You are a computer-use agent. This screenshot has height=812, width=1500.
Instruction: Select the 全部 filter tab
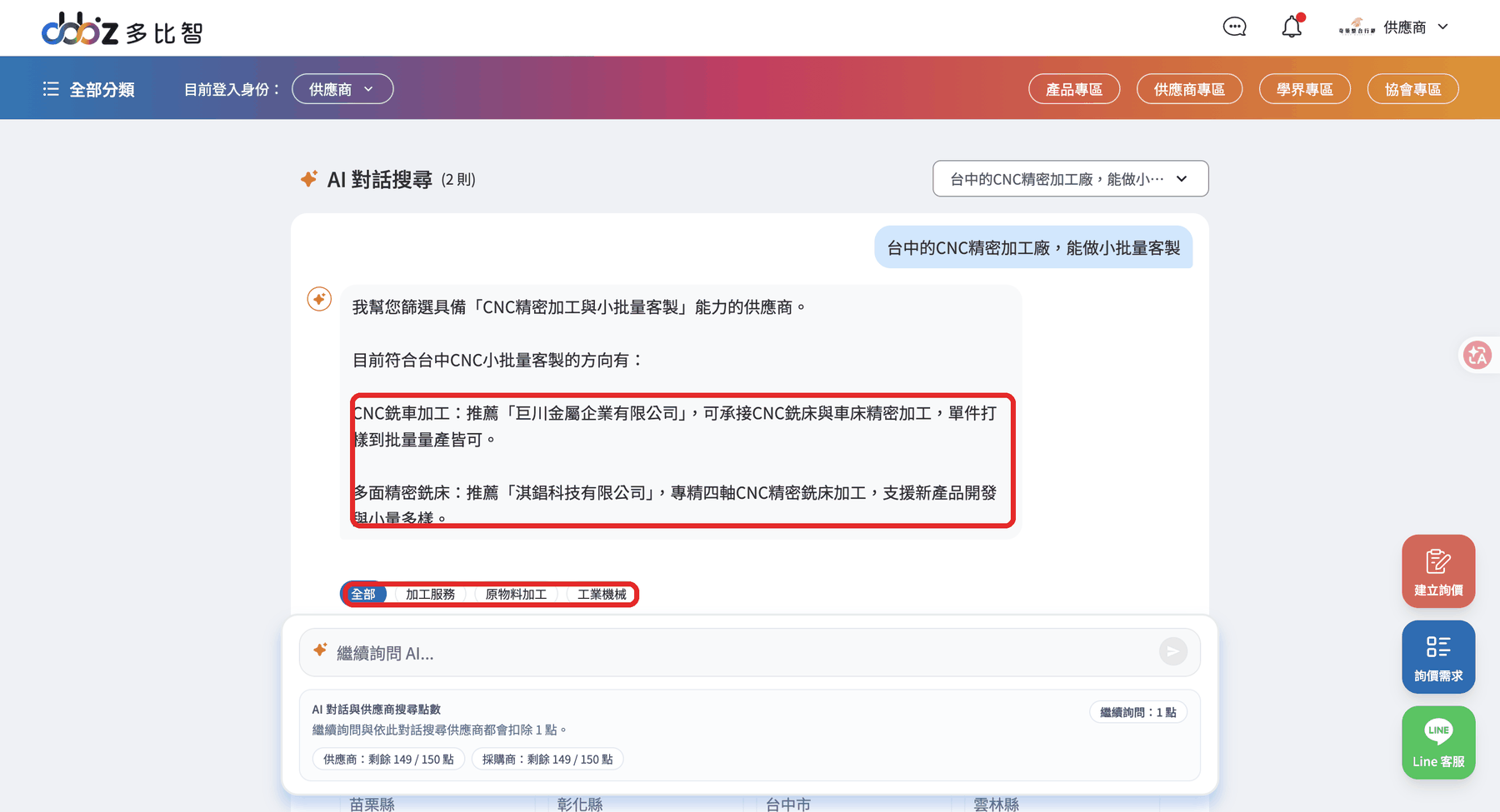tap(363, 594)
